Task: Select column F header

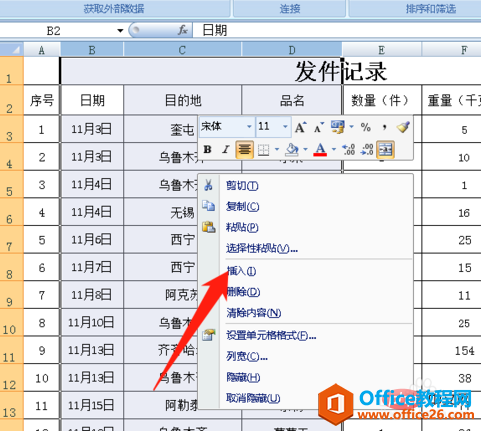Action: 451,50
